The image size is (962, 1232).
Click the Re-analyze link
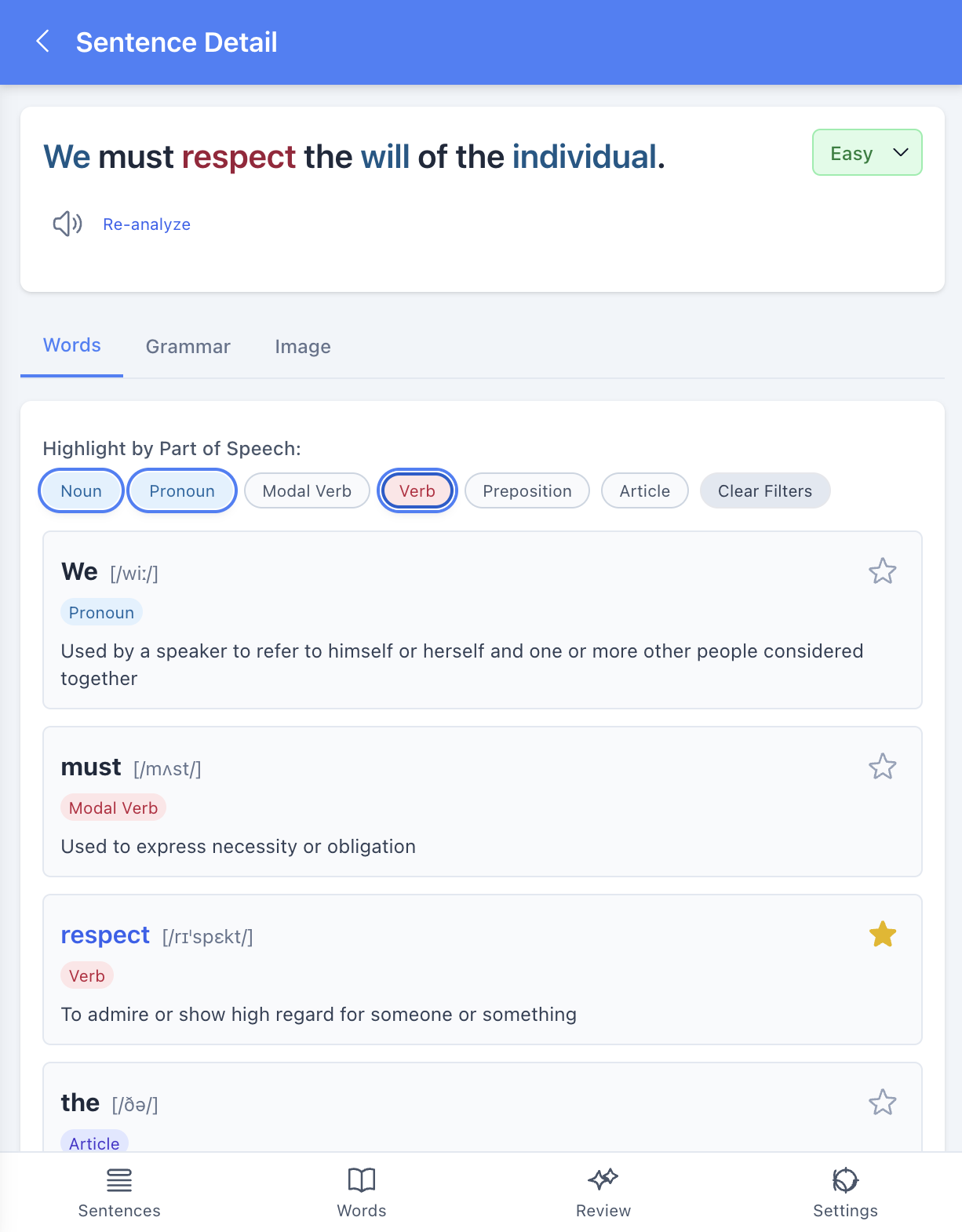[x=147, y=224]
